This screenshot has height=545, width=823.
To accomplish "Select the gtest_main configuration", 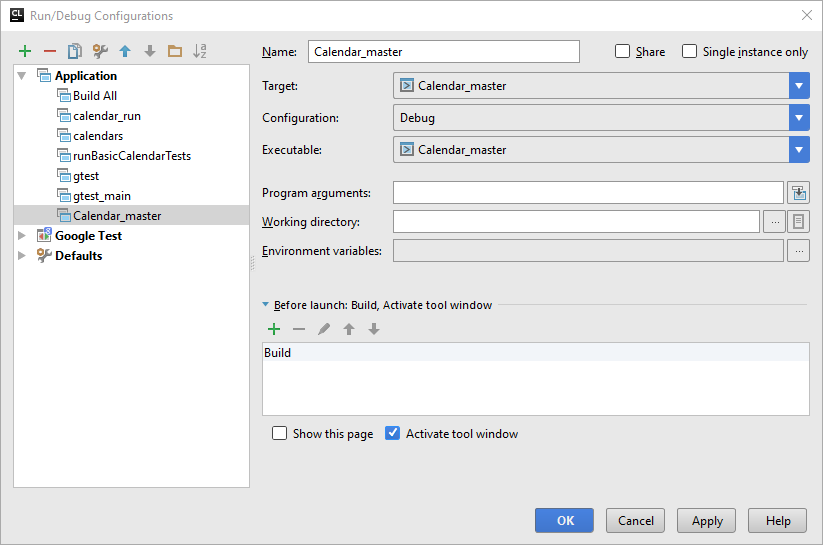I will click(101, 196).
